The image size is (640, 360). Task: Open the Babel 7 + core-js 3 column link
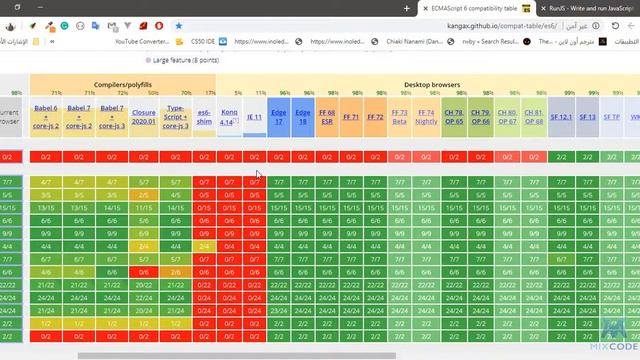pos(111,117)
